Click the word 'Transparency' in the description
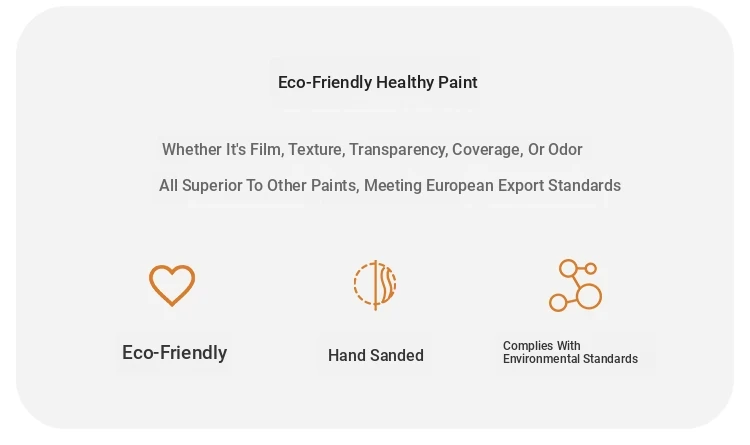This screenshot has height=445, width=750. tap(396, 150)
